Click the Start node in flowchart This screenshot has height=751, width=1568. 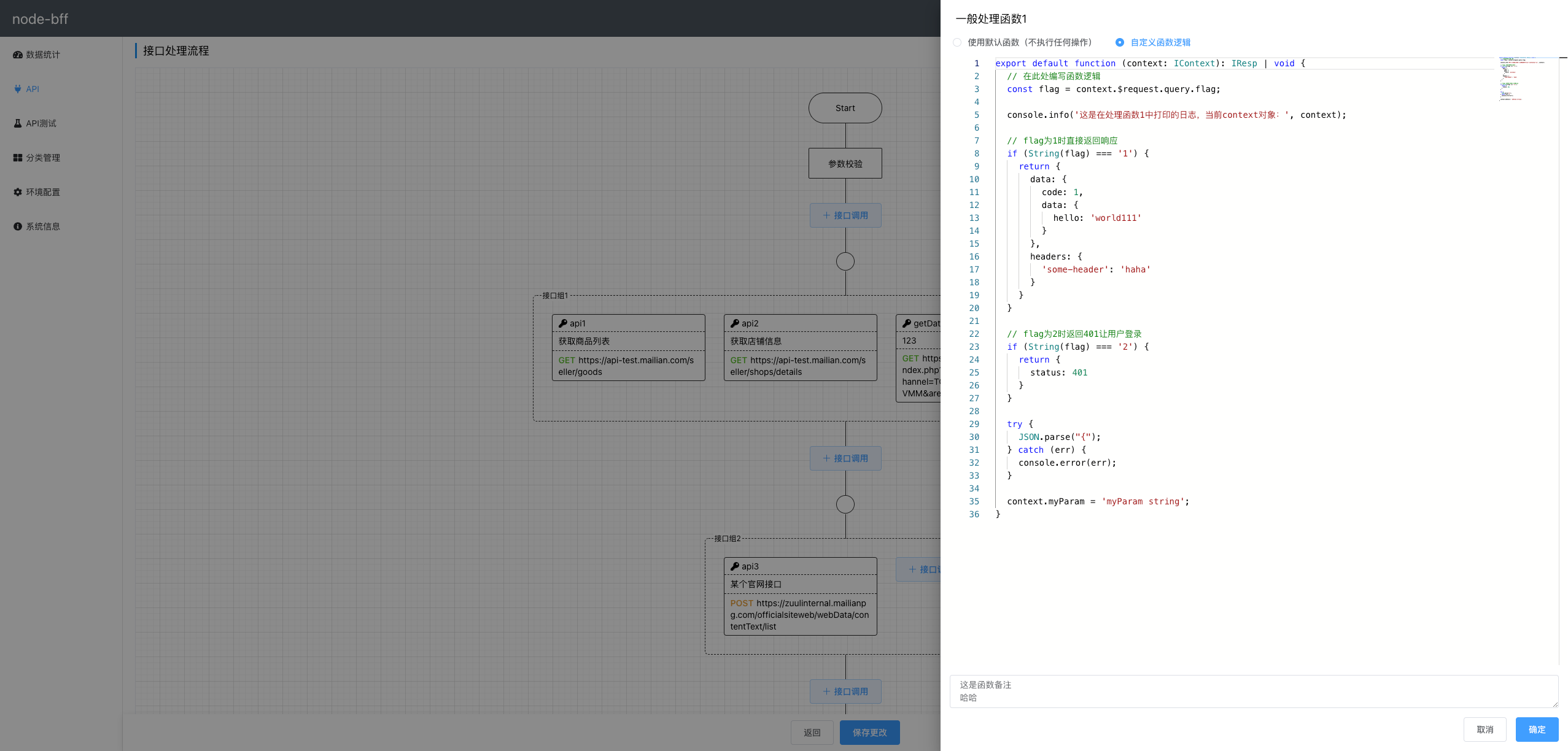coord(845,108)
